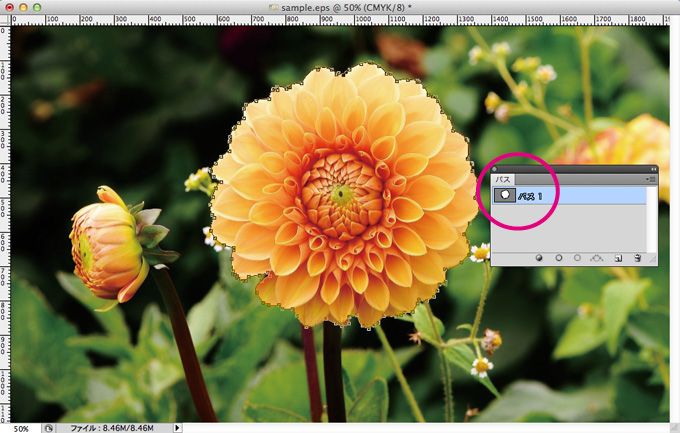
Task: Select the パス 1 path thumbnail
Action: click(x=504, y=195)
